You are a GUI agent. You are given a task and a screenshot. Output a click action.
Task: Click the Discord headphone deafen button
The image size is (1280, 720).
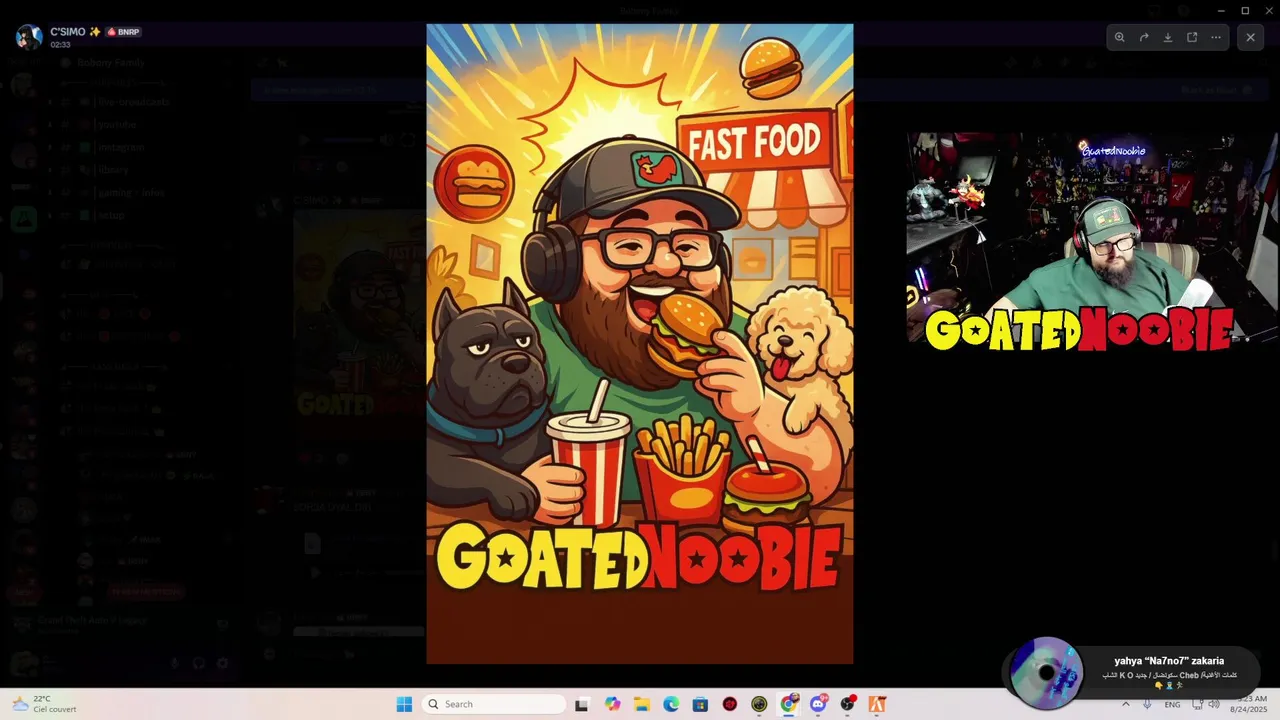(x=198, y=663)
